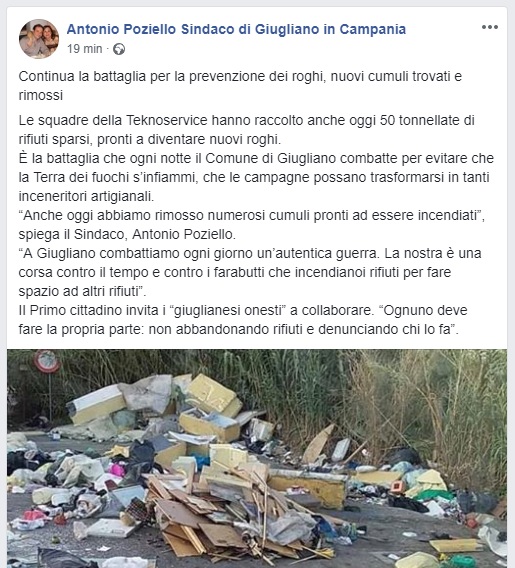Click the text 'spiega il Sindaco, Antonio Poziello'
This screenshot has width=515, height=568.
tap(127, 234)
